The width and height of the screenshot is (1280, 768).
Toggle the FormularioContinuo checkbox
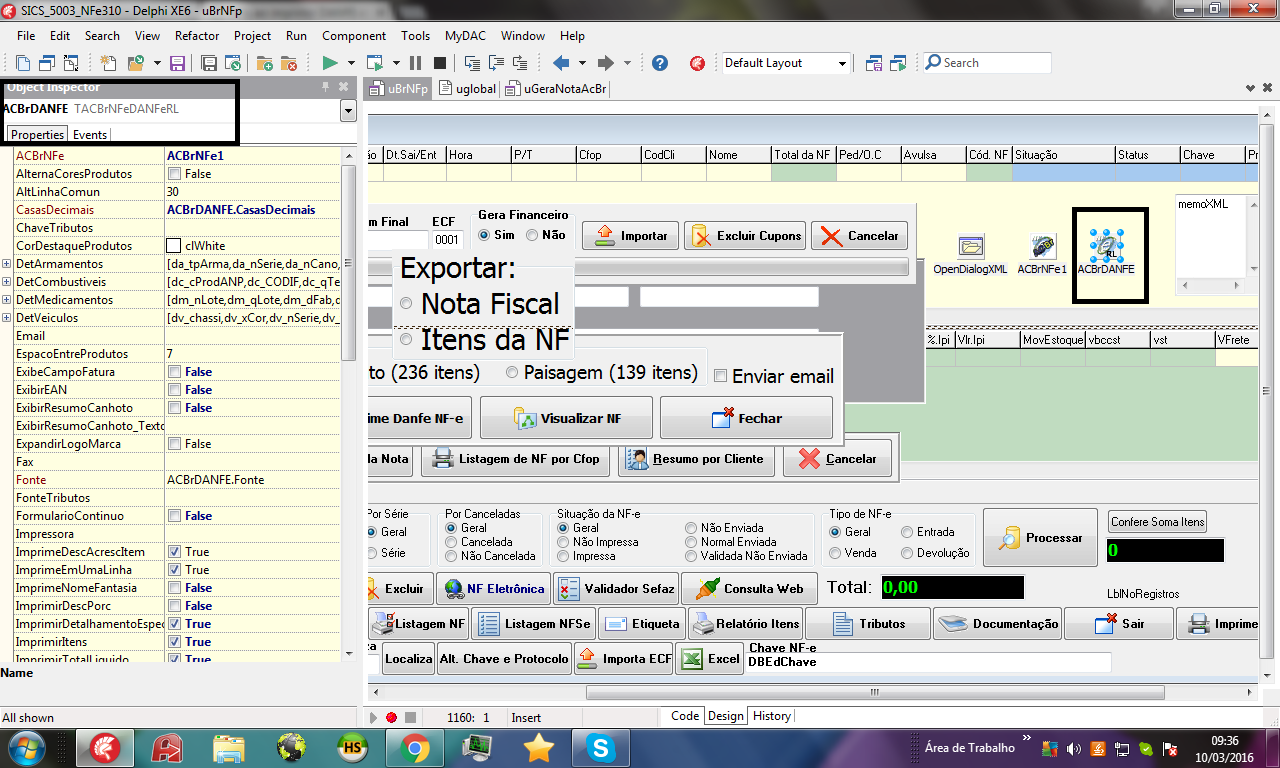175,516
